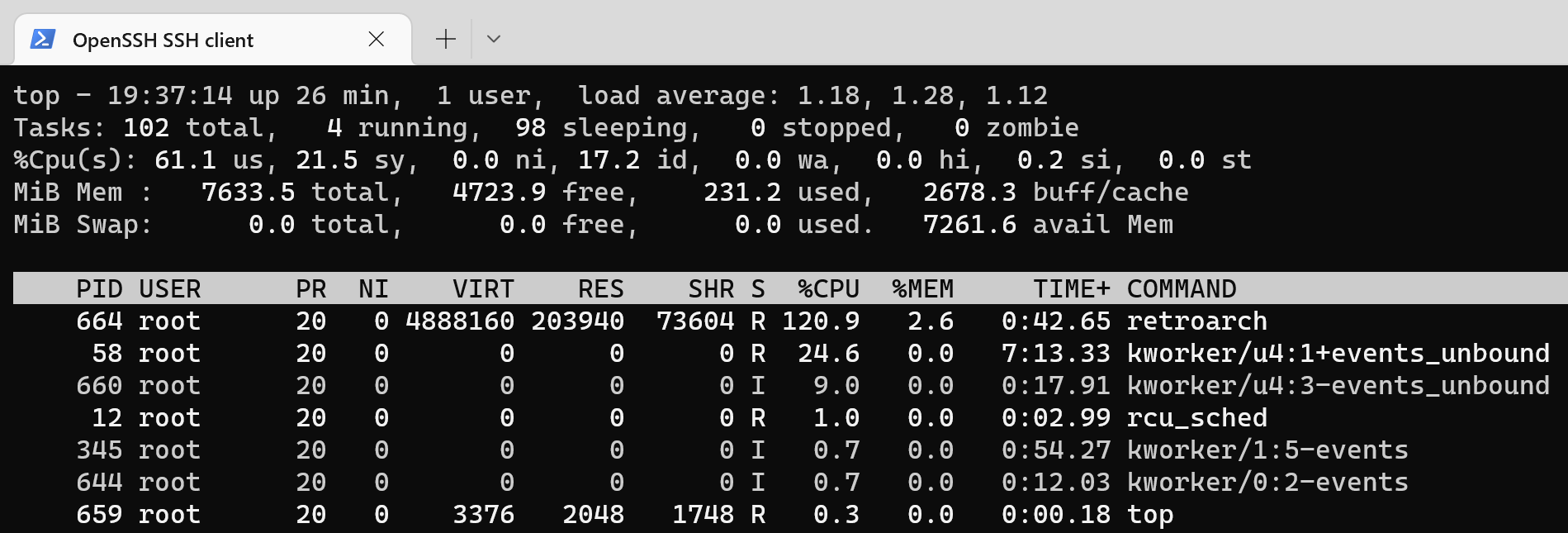Click the %CPU column header
Screen dimensions: 1568x533
[828, 288]
